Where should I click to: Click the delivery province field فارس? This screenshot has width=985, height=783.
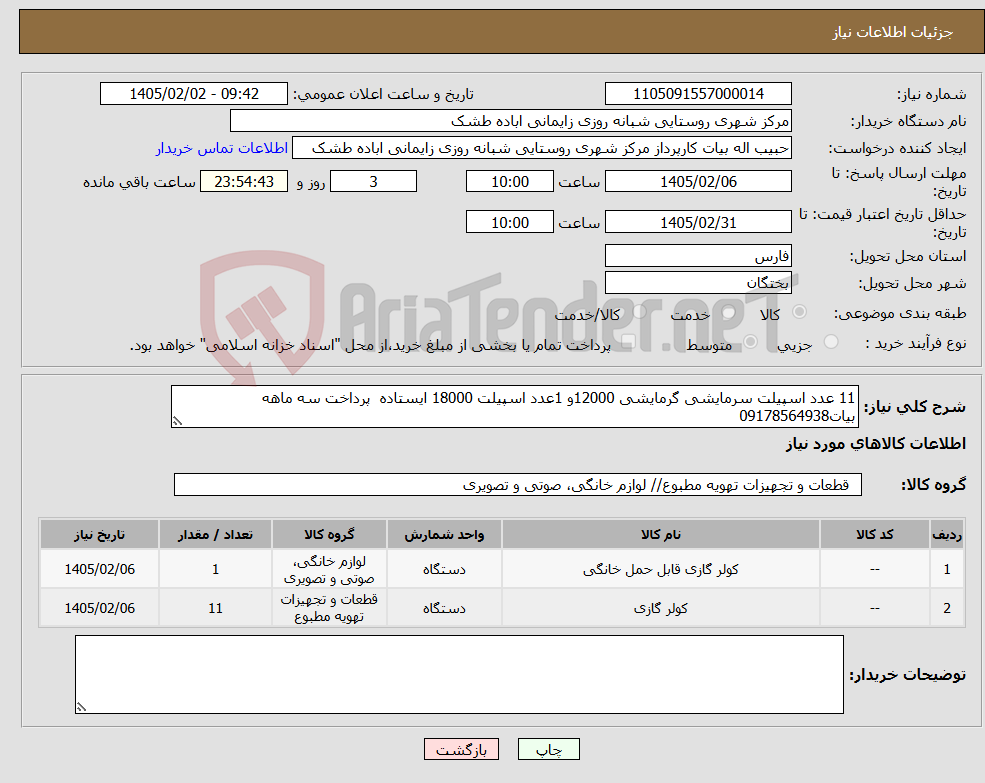[698, 256]
